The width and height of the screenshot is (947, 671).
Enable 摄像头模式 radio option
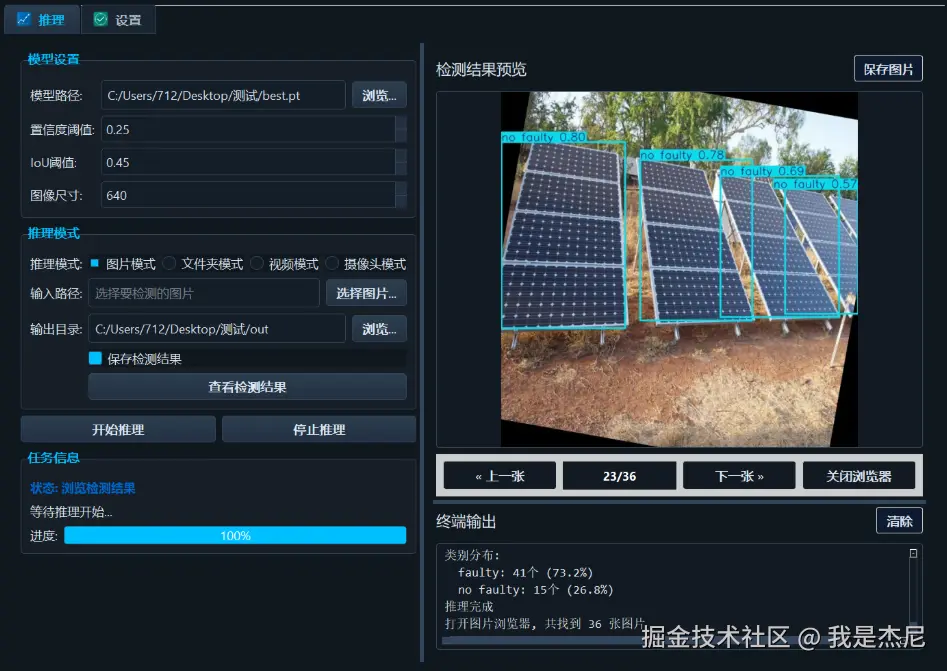[333, 264]
